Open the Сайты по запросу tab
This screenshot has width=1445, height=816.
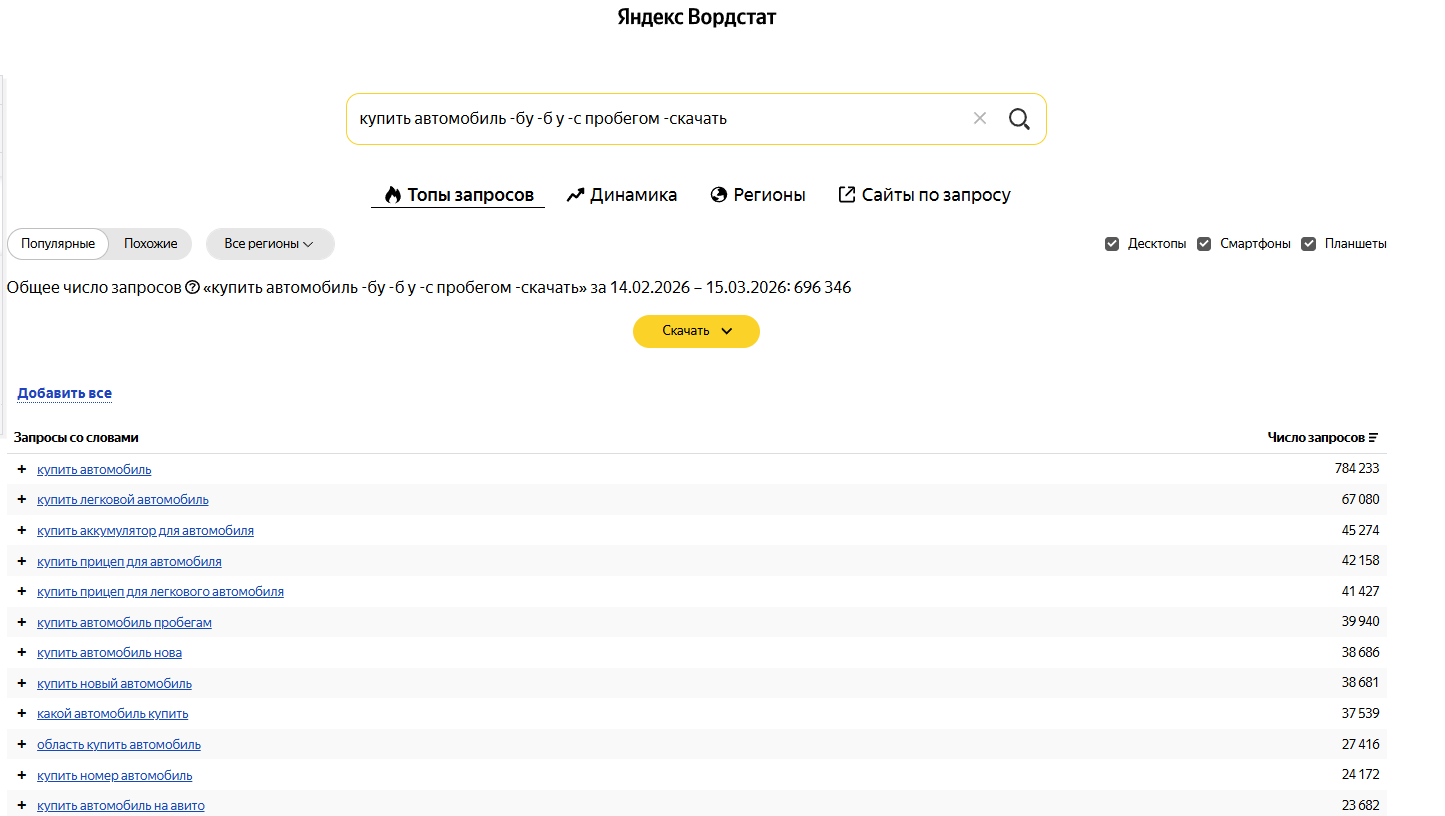click(x=924, y=195)
